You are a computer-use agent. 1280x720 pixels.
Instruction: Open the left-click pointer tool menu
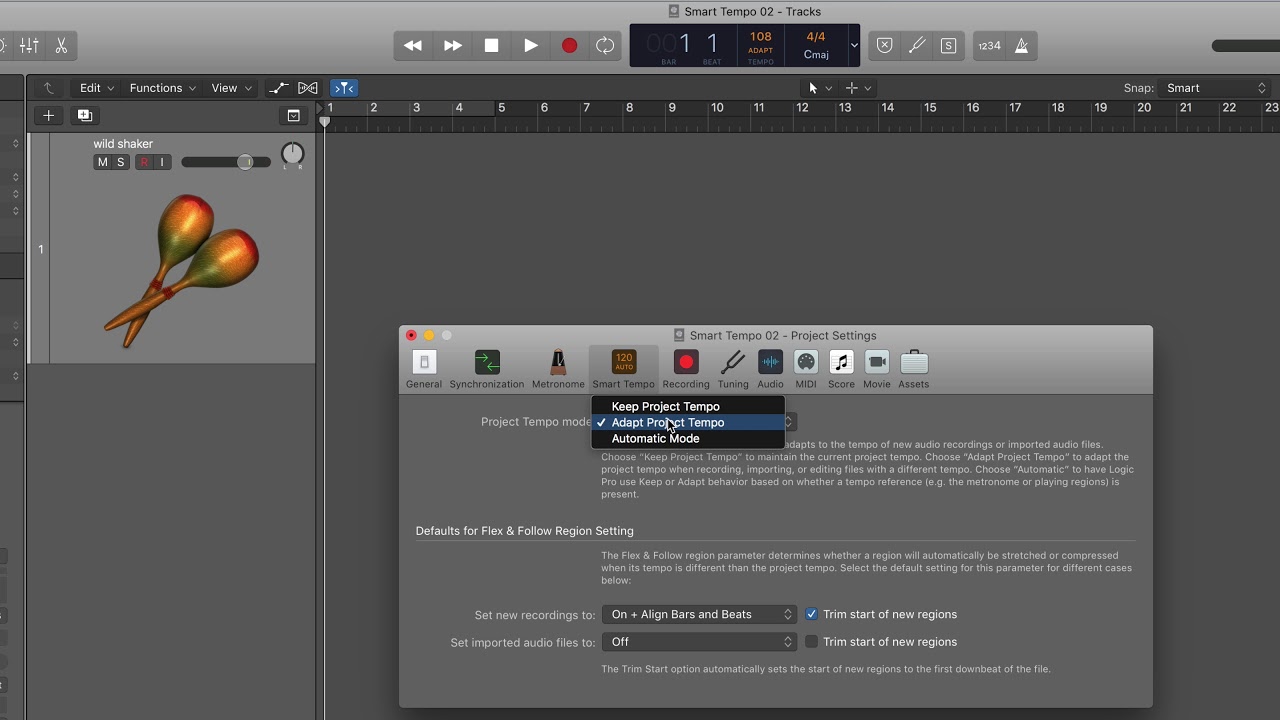click(x=819, y=88)
